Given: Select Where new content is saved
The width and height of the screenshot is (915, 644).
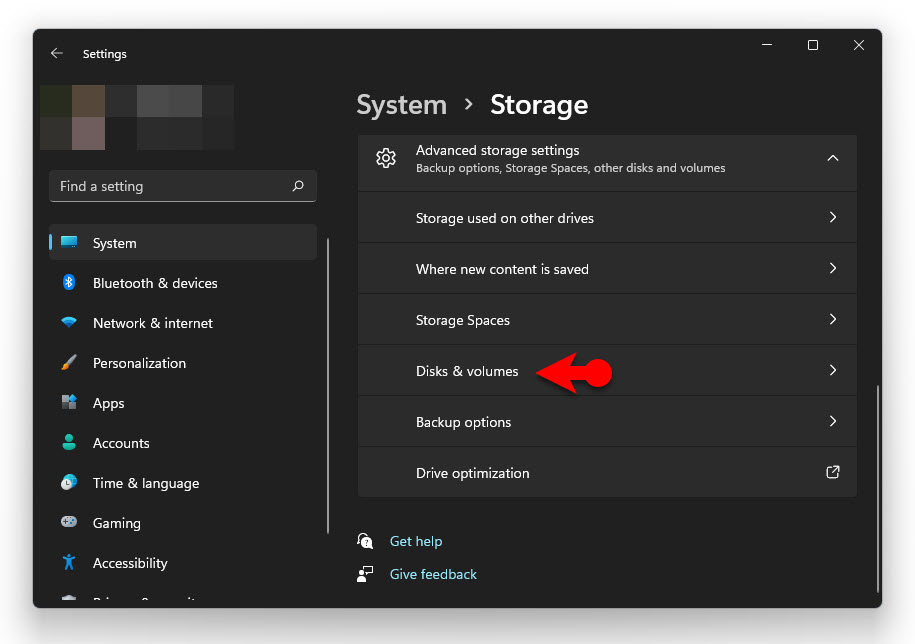Looking at the screenshot, I should (x=502, y=269).
